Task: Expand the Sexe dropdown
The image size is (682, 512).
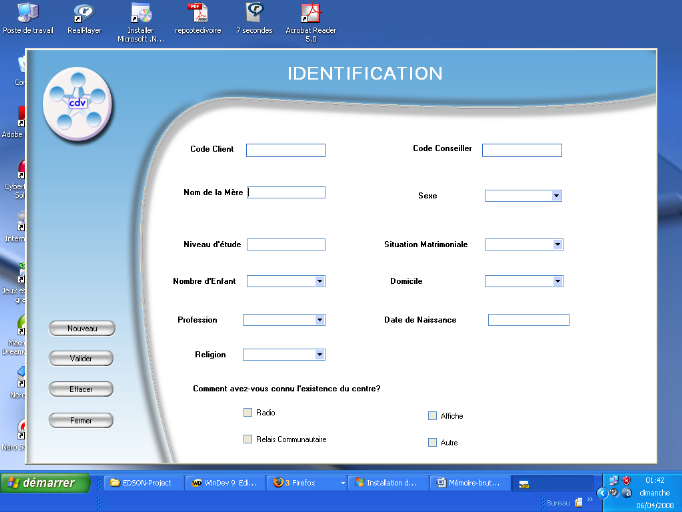Action: 557,196
